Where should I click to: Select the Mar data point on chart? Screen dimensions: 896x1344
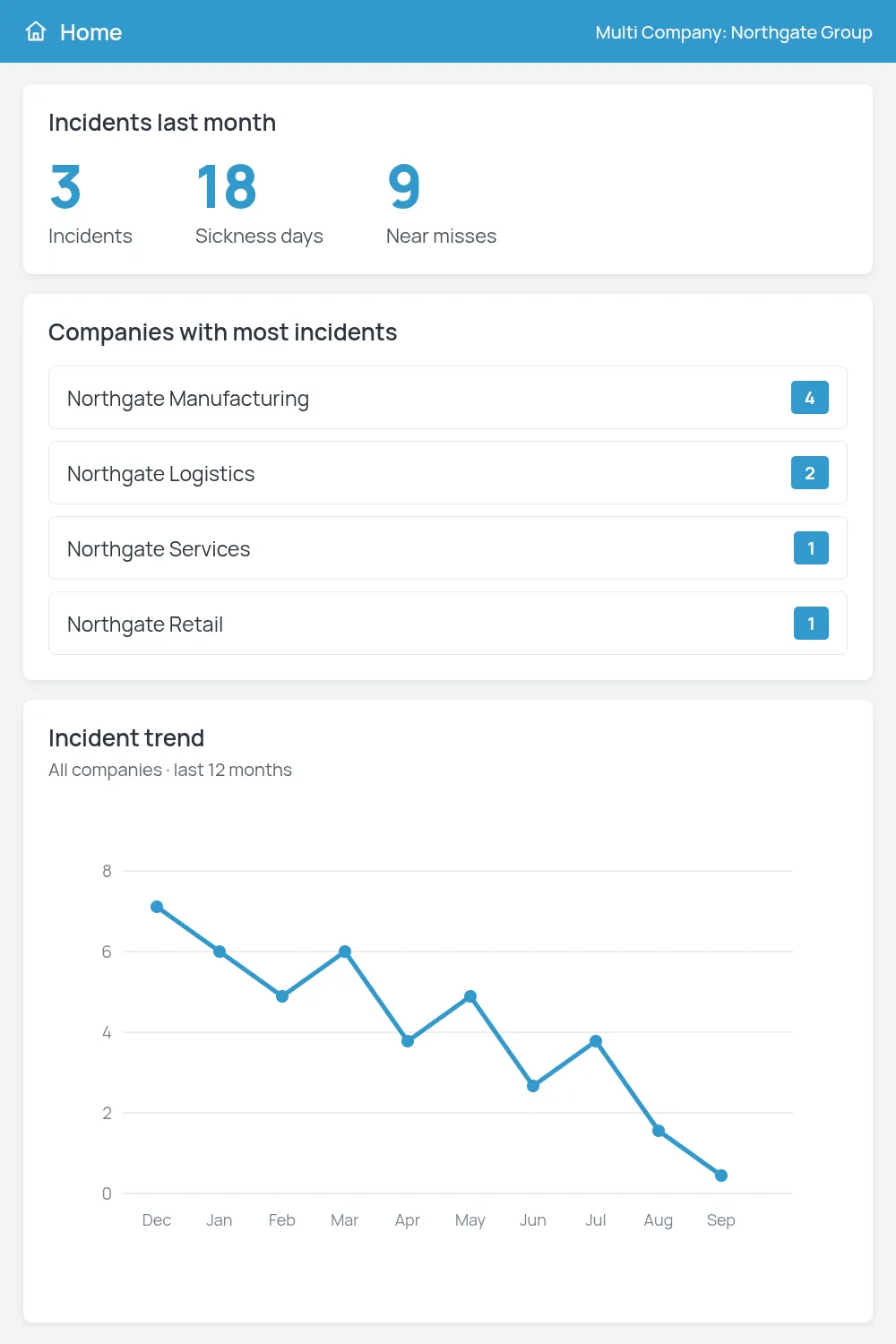(345, 952)
